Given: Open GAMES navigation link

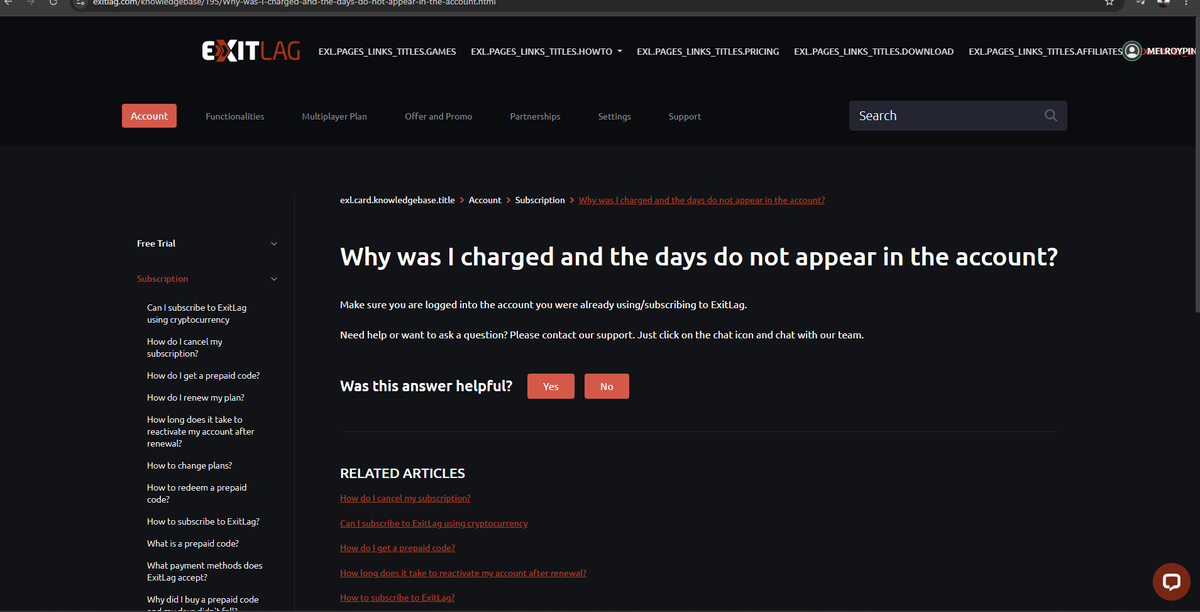Looking at the screenshot, I should 387,51.
